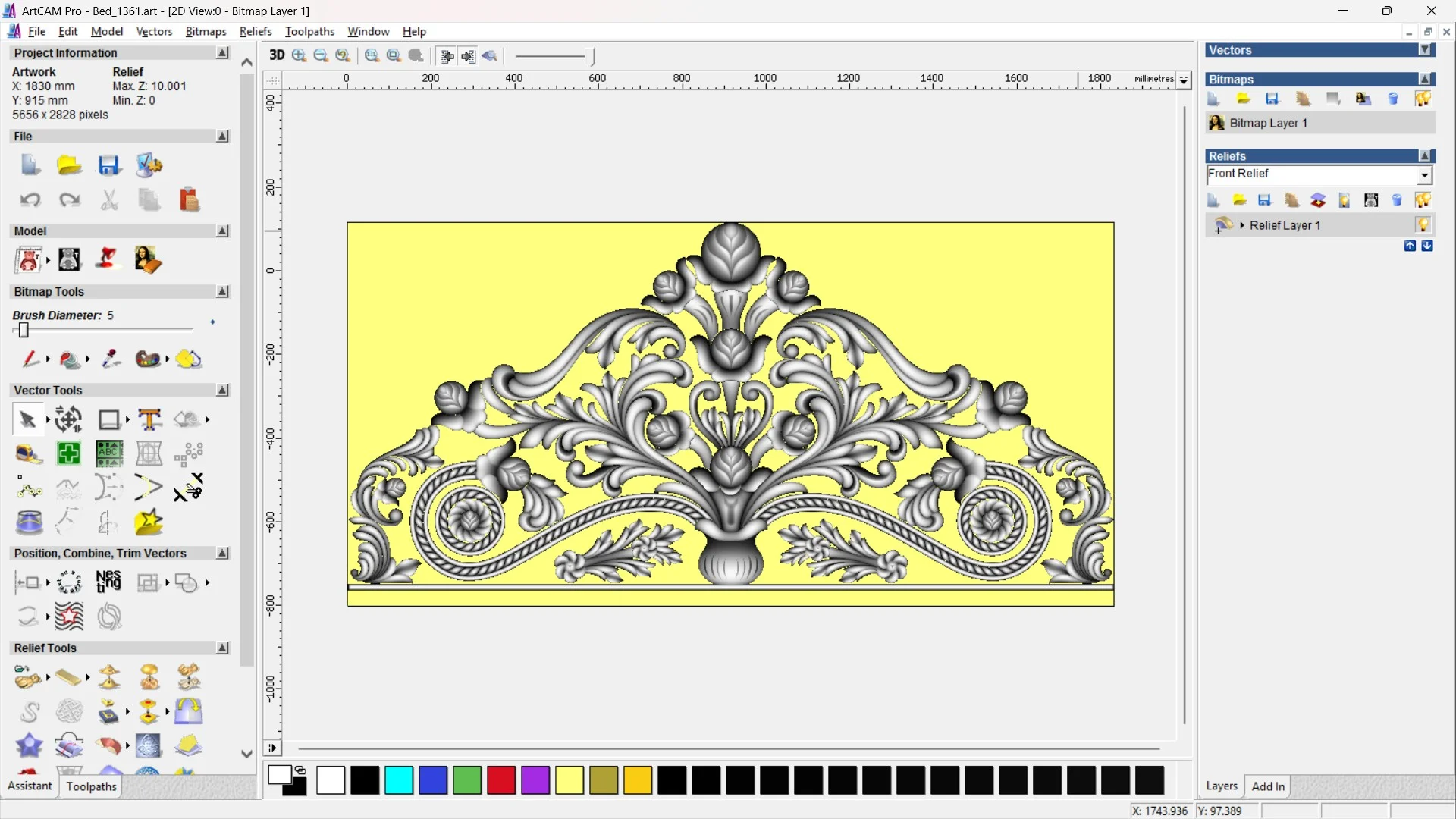
Task: Select the cyan color swatch
Action: 399,780
